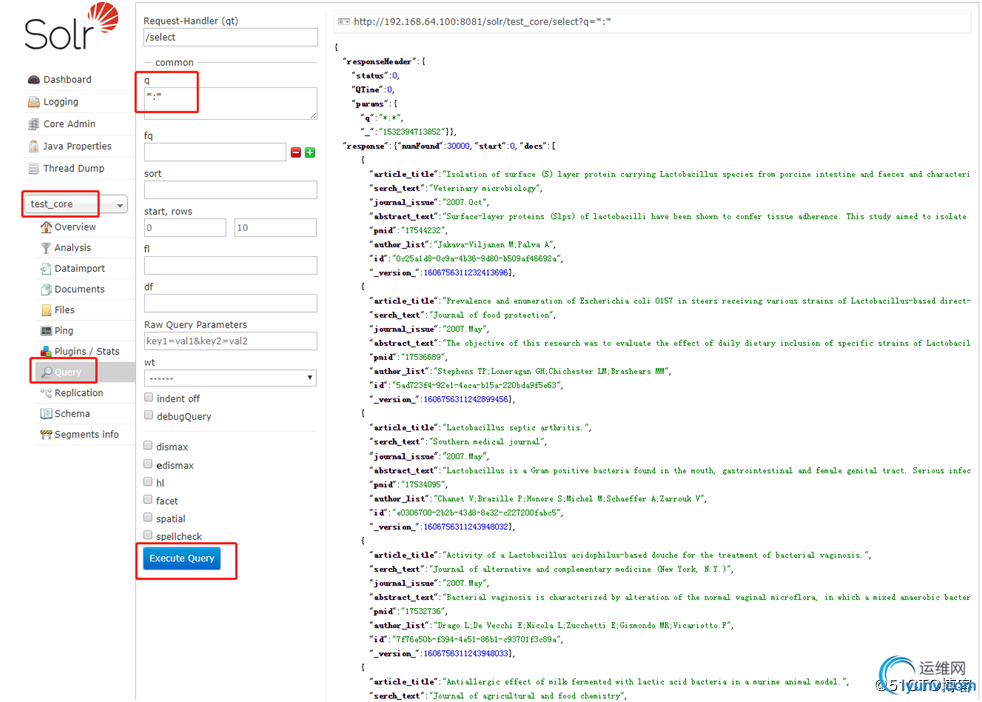Image resolution: width=982 pixels, height=702 pixels.
Task: Click the Request-Handler /select field
Action: tap(230, 38)
